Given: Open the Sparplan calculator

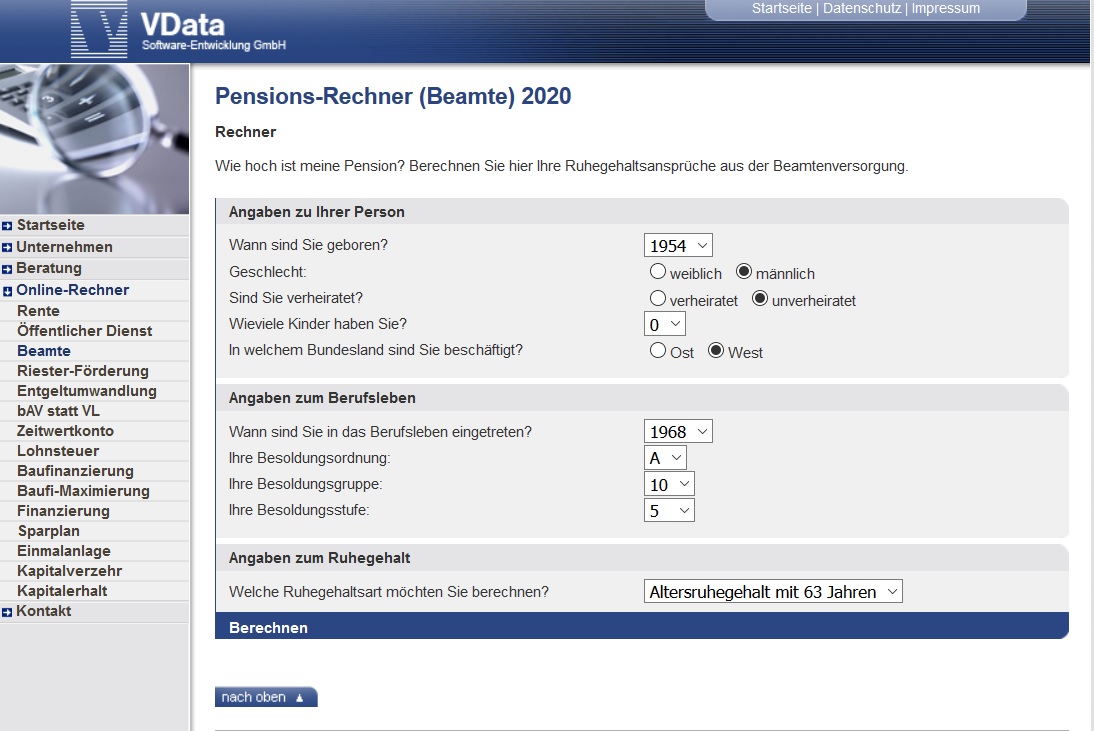Looking at the screenshot, I should tap(49, 532).
